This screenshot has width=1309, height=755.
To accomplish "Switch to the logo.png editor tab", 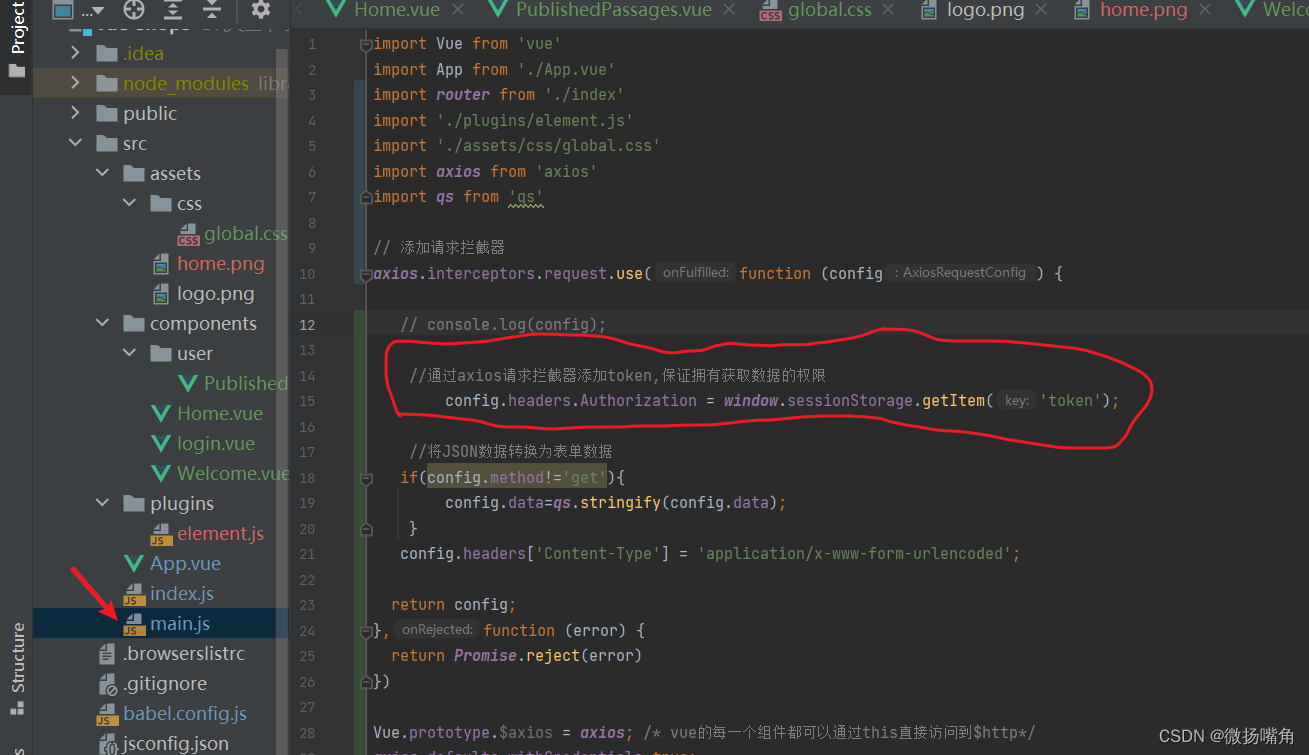I will pos(985,10).
